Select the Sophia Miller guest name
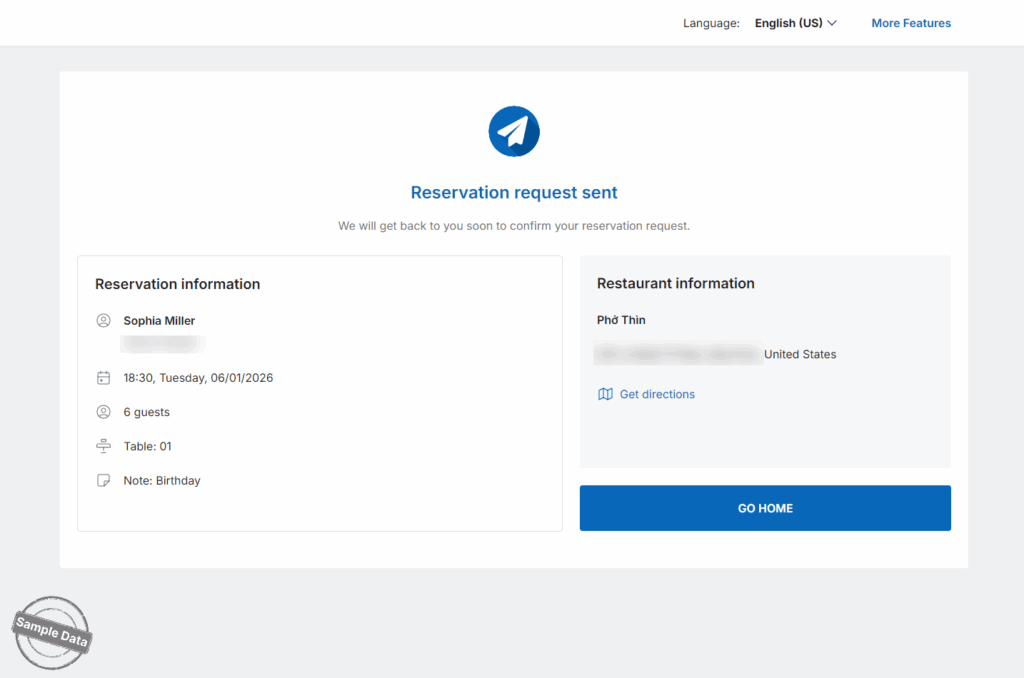The width and height of the screenshot is (1024, 678). click(159, 321)
